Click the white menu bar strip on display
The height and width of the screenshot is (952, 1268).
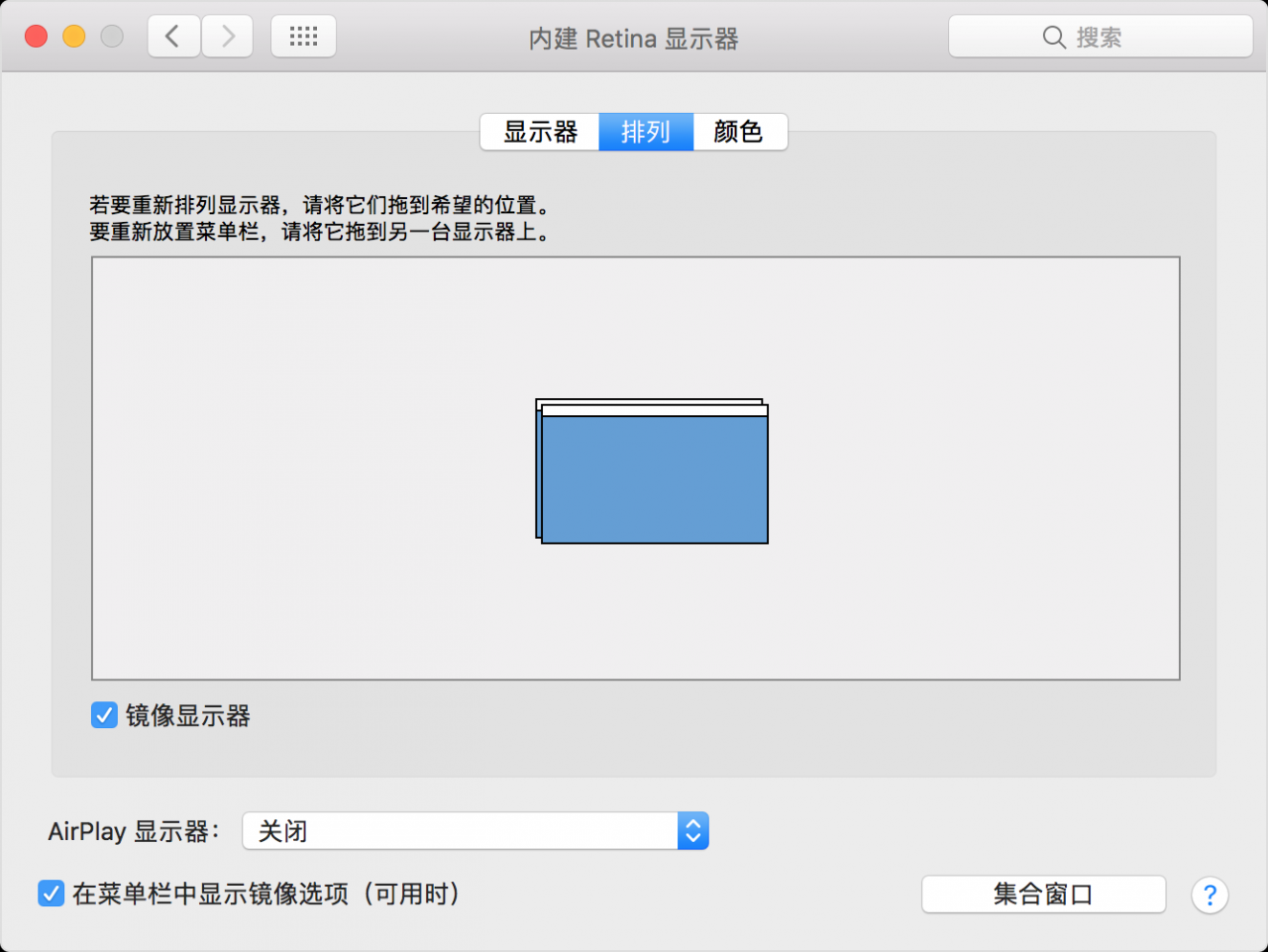[x=655, y=410]
